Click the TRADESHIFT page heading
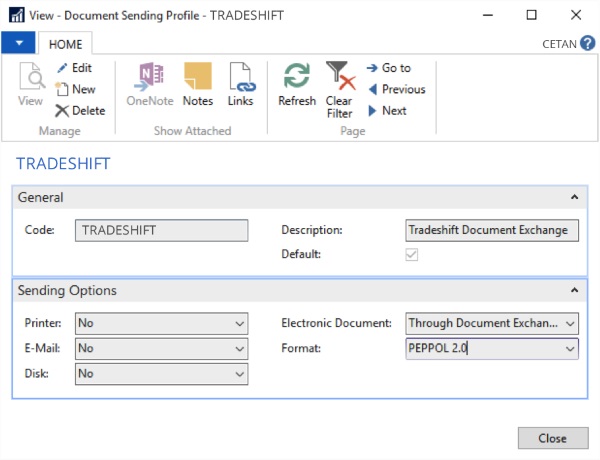This screenshot has height=460, width=600. coord(63,164)
